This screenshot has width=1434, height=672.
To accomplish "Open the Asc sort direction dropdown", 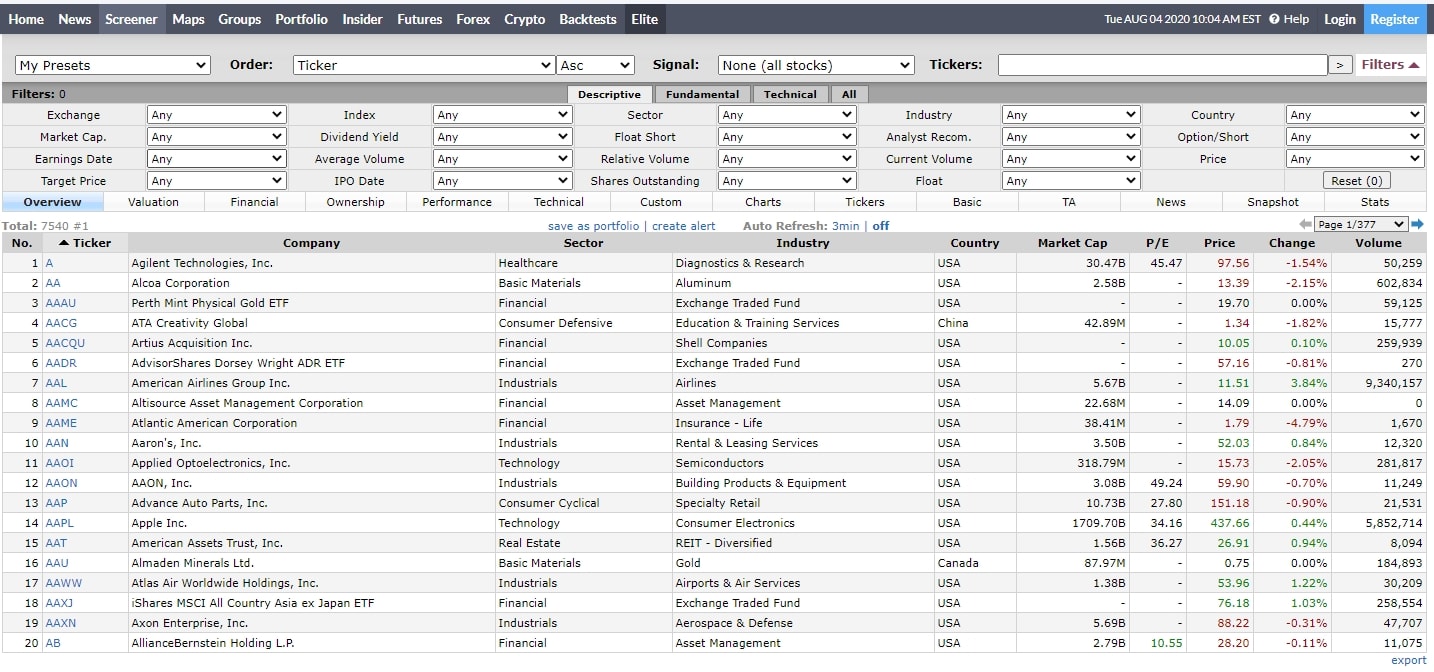I will [596, 65].
